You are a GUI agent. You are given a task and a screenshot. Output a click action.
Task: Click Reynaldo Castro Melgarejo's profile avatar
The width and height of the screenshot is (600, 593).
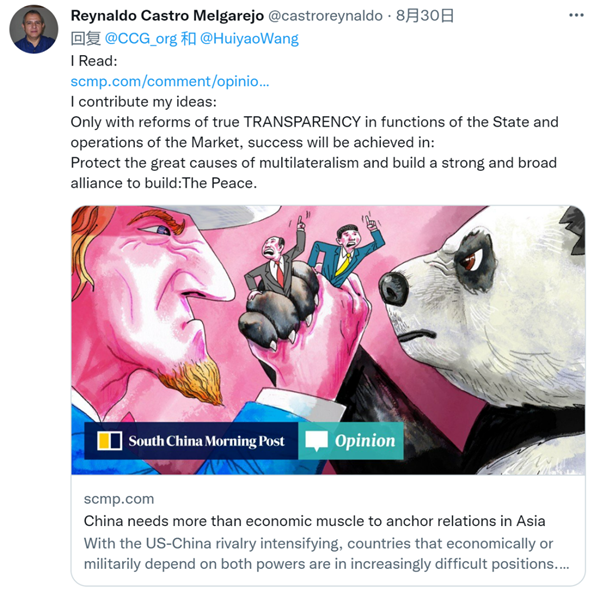click(34, 29)
